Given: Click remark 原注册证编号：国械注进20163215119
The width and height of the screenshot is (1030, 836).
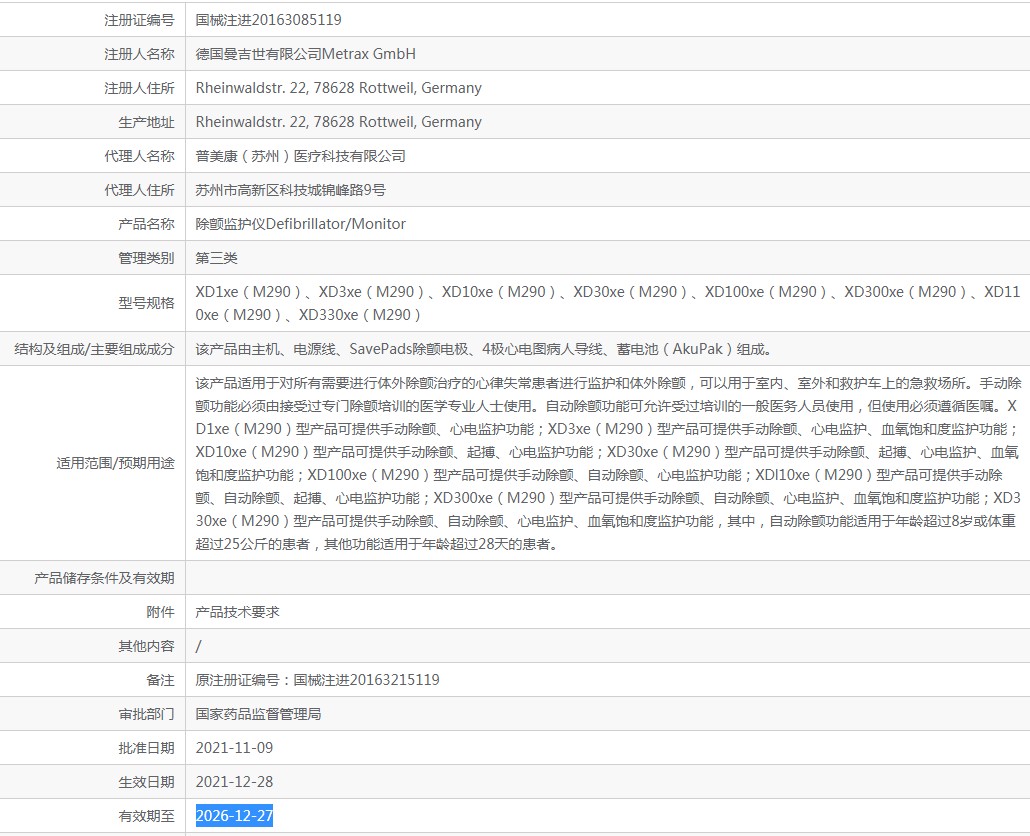Looking at the screenshot, I should [x=317, y=680].
